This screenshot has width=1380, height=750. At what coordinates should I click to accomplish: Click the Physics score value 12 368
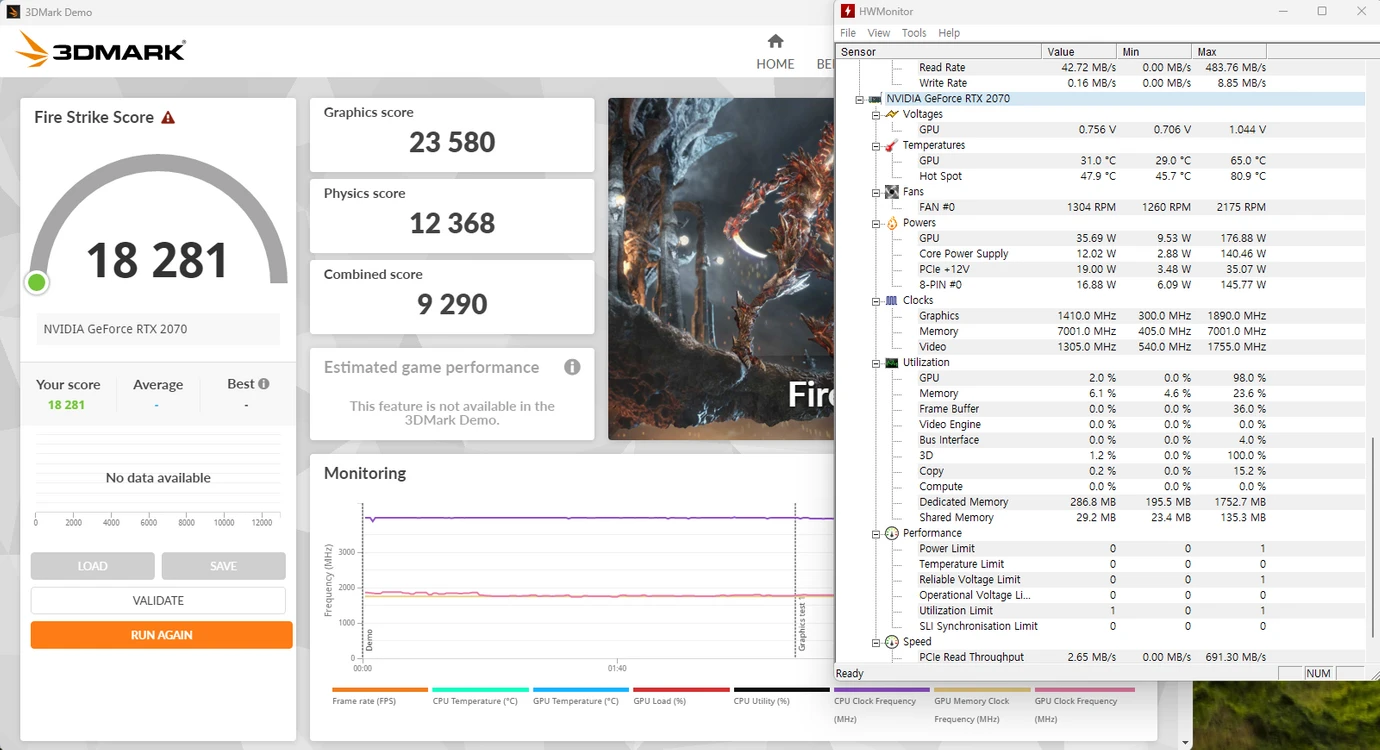(x=452, y=223)
